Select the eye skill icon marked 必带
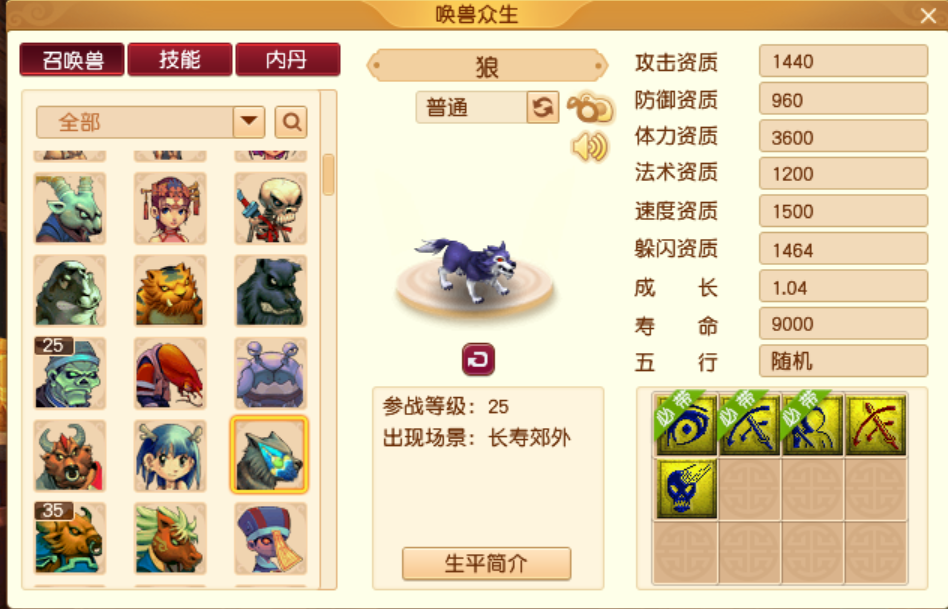The height and width of the screenshot is (609, 948). (686, 425)
